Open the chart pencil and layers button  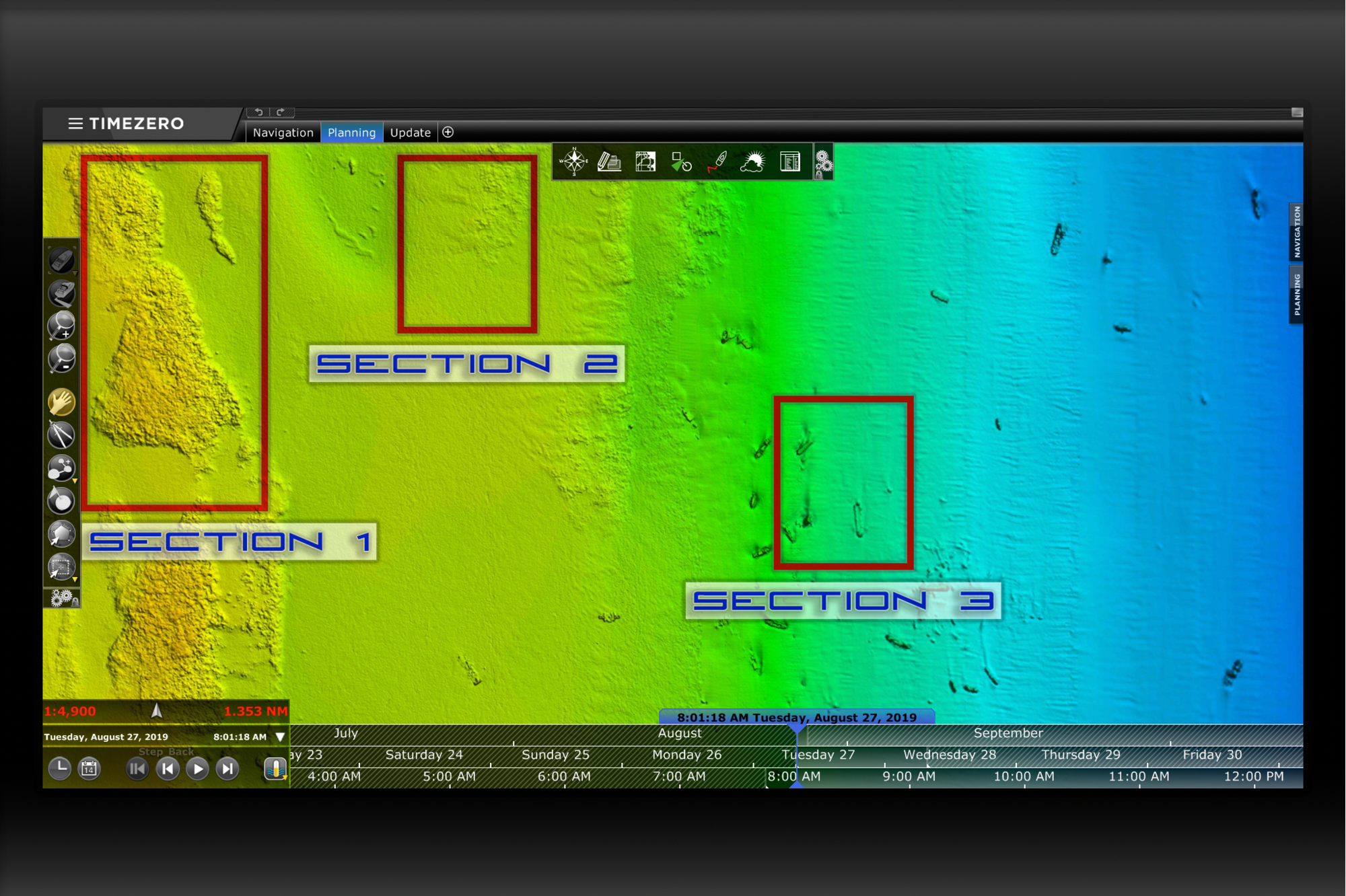[609, 161]
